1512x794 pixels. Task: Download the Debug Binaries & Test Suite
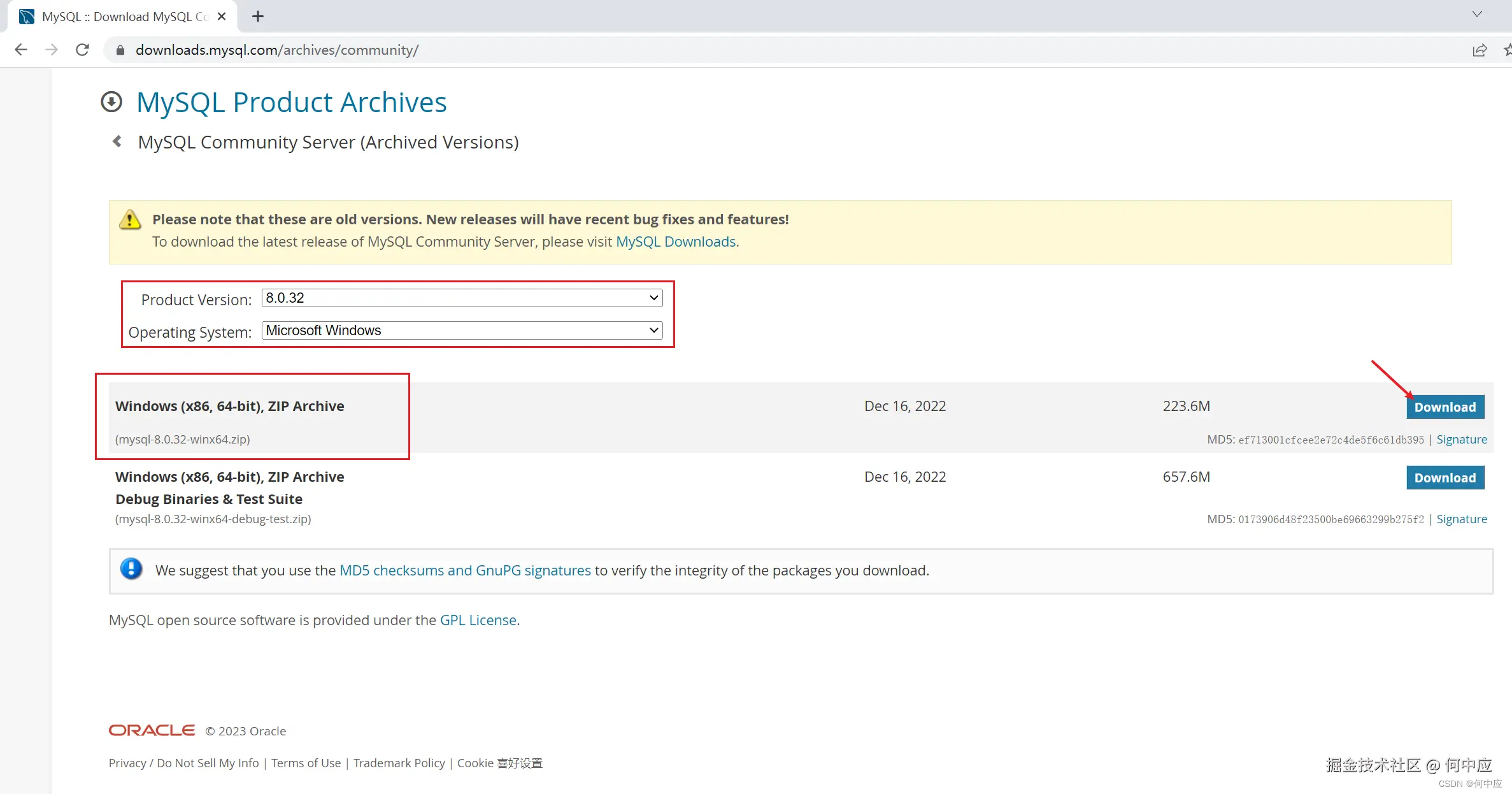coord(1444,478)
